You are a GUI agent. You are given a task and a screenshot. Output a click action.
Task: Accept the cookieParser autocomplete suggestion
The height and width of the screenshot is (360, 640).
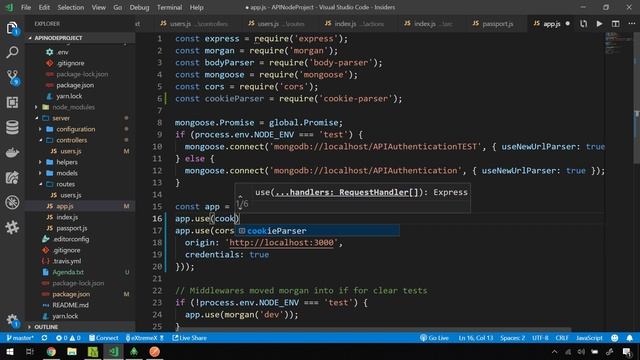(x=317, y=231)
